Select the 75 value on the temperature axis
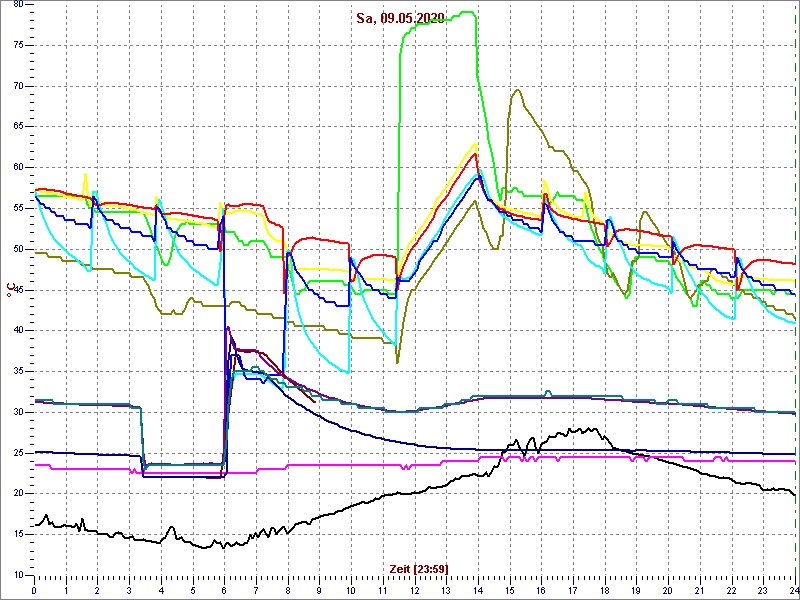Screen dimensions: 800x600 click(x=16, y=45)
